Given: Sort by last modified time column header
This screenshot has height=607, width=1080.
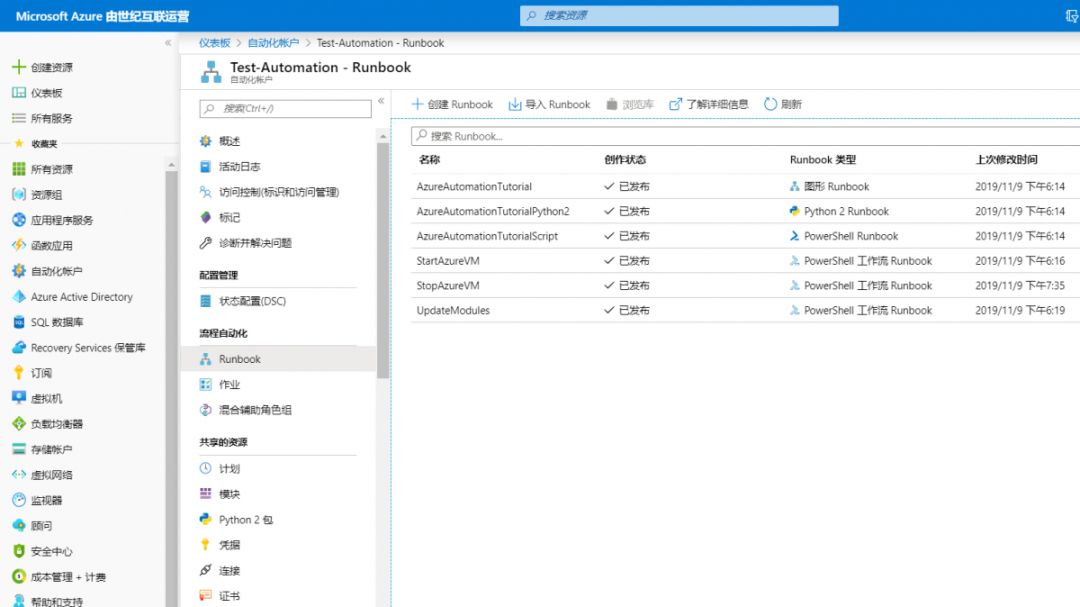Looking at the screenshot, I should point(1006,159).
